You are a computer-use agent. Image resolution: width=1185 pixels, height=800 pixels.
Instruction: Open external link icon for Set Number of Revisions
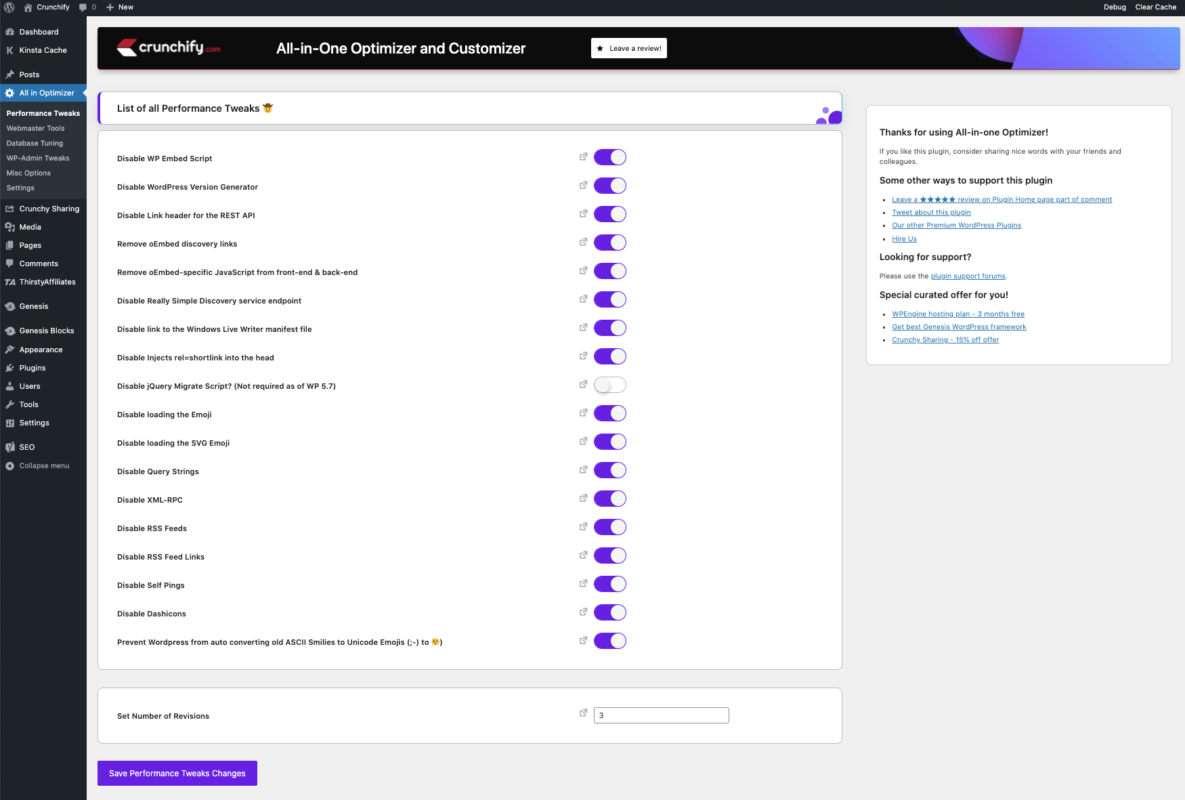coord(583,713)
